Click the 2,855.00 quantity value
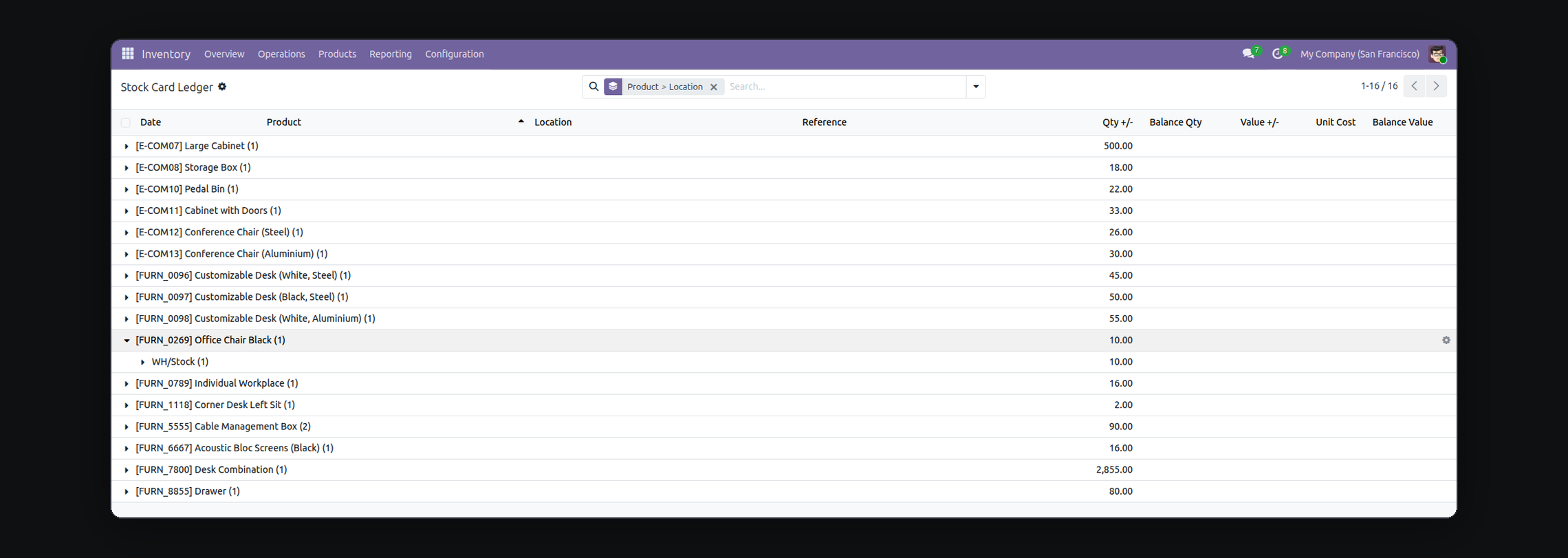1568x558 pixels. (x=1114, y=469)
